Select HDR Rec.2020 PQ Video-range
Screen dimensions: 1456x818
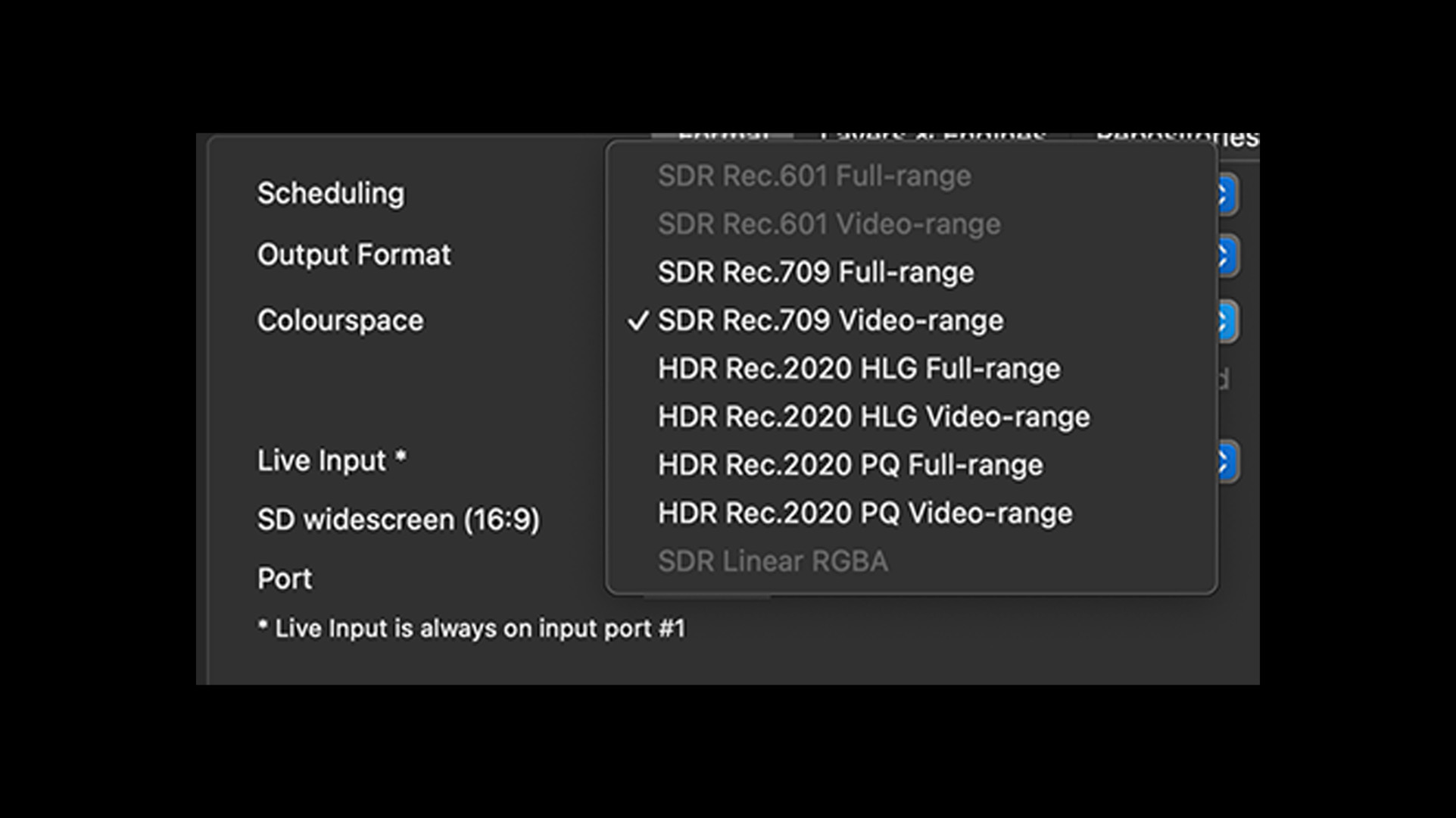(865, 514)
